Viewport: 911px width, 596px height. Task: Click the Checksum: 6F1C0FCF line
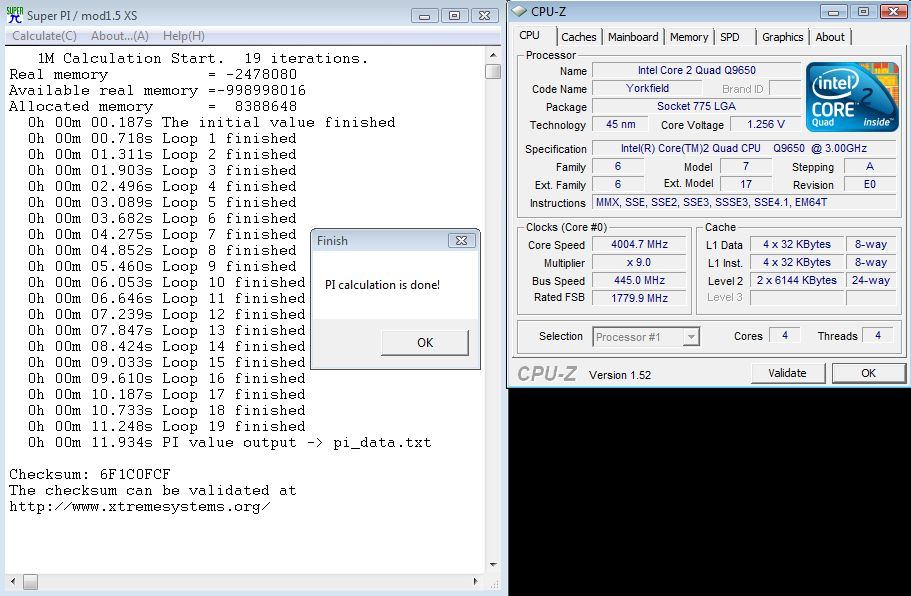point(89,474)
